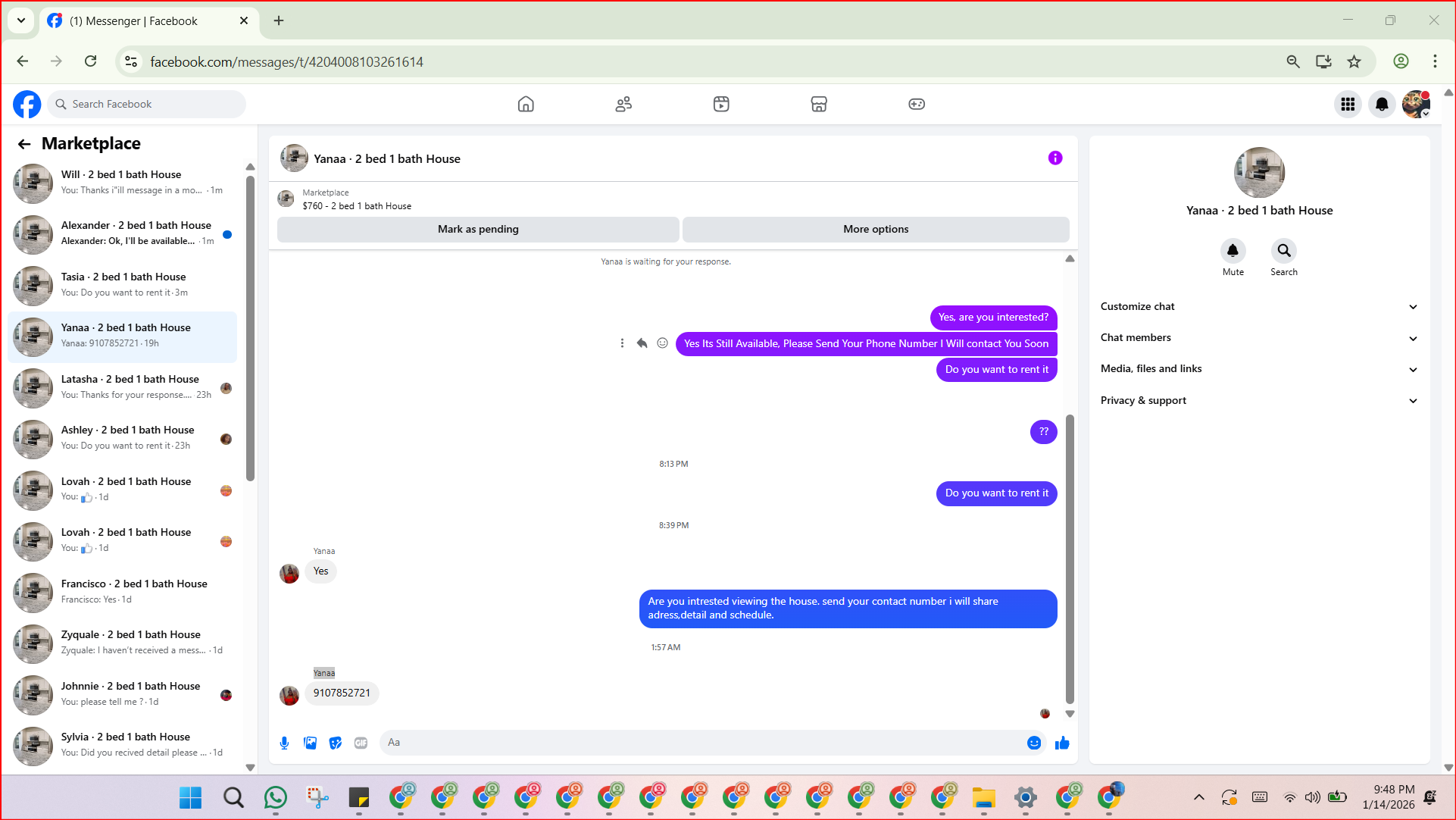Click the voice clip microphone icon
The image size is (1456, 820).
(x=284, y=743)
